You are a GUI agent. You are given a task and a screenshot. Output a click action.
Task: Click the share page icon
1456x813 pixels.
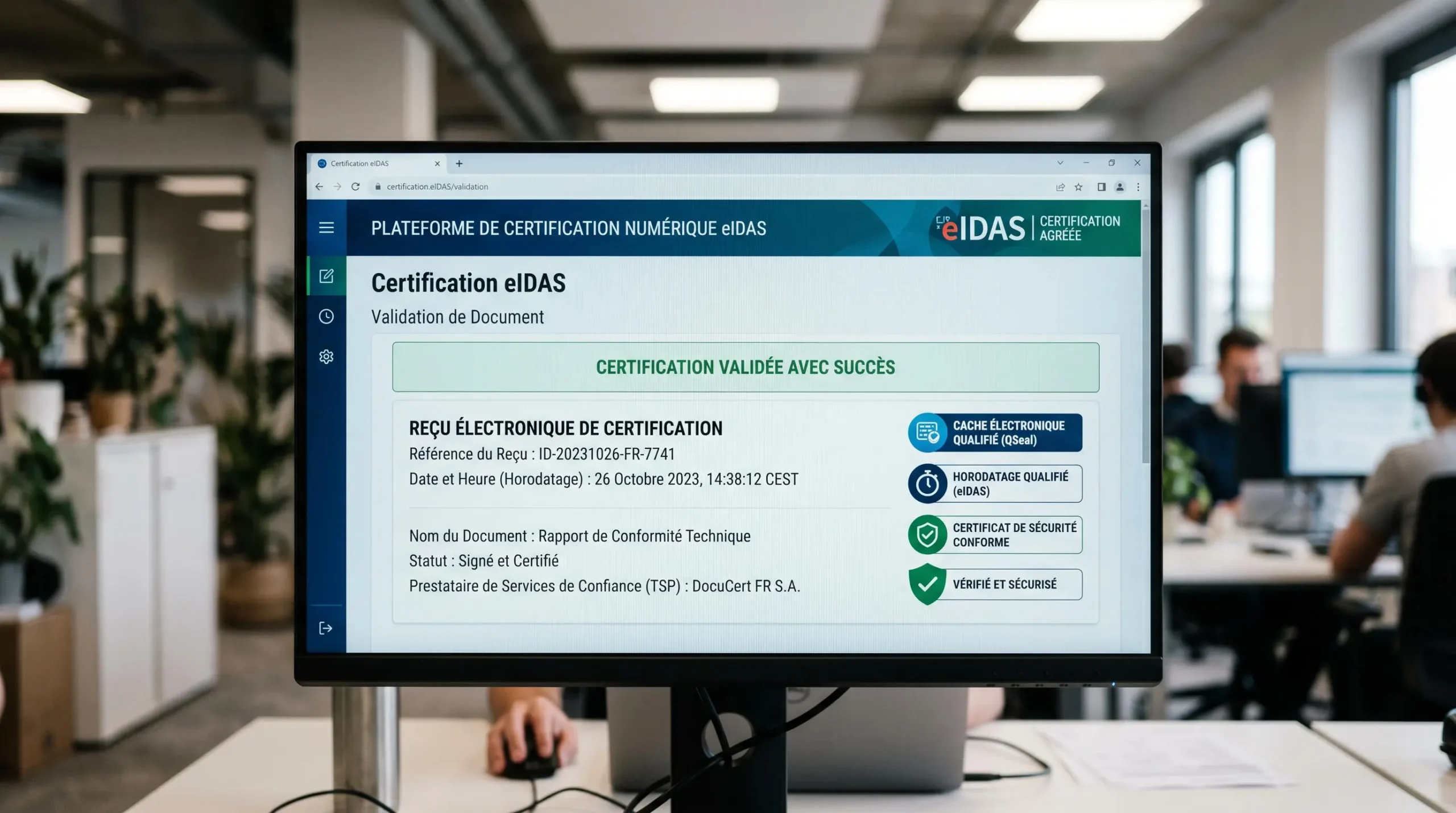pyautogui.click(x=1060, y=187)
